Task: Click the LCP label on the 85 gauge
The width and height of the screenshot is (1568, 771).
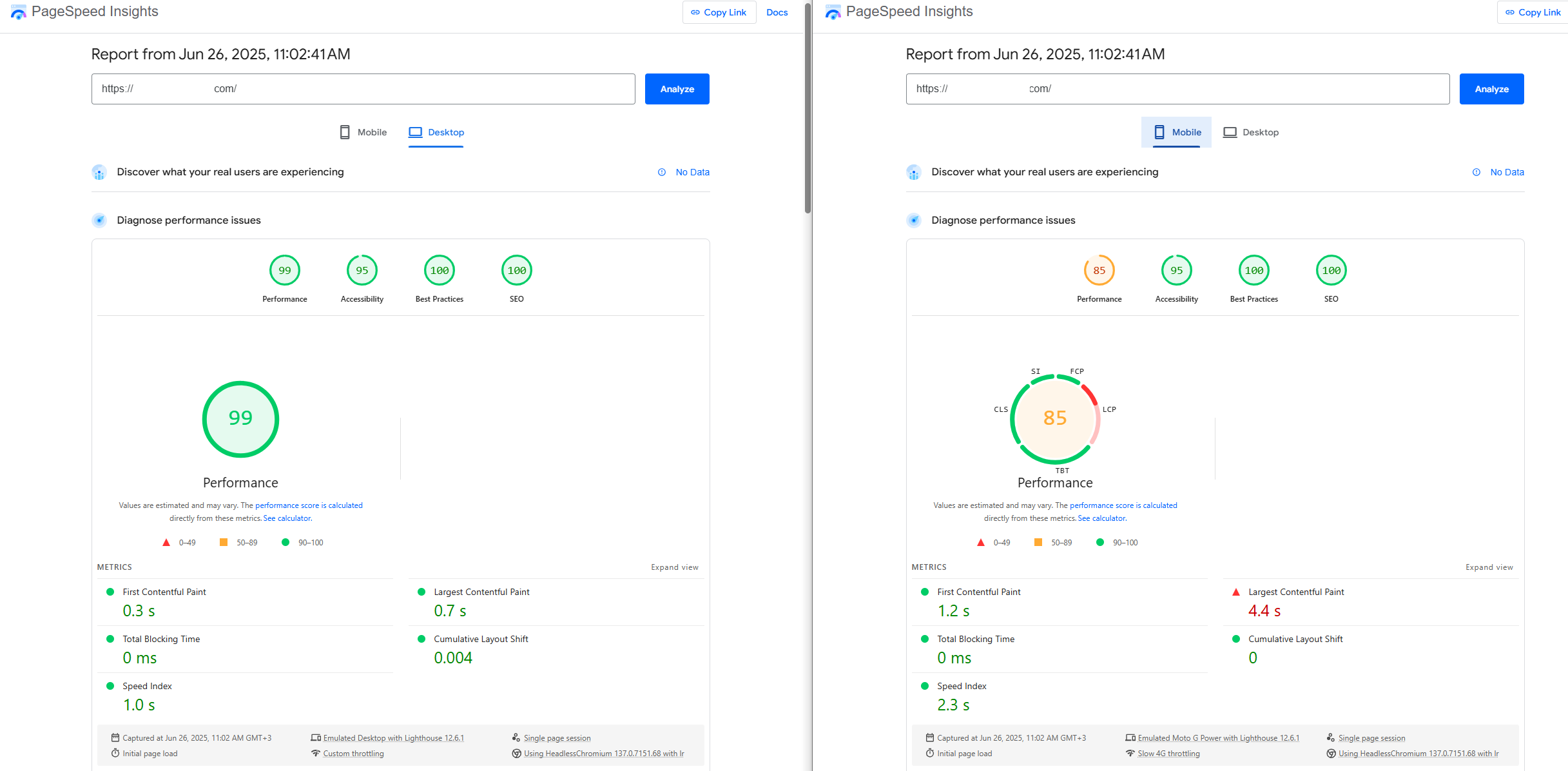Action: click(1109, 409)
